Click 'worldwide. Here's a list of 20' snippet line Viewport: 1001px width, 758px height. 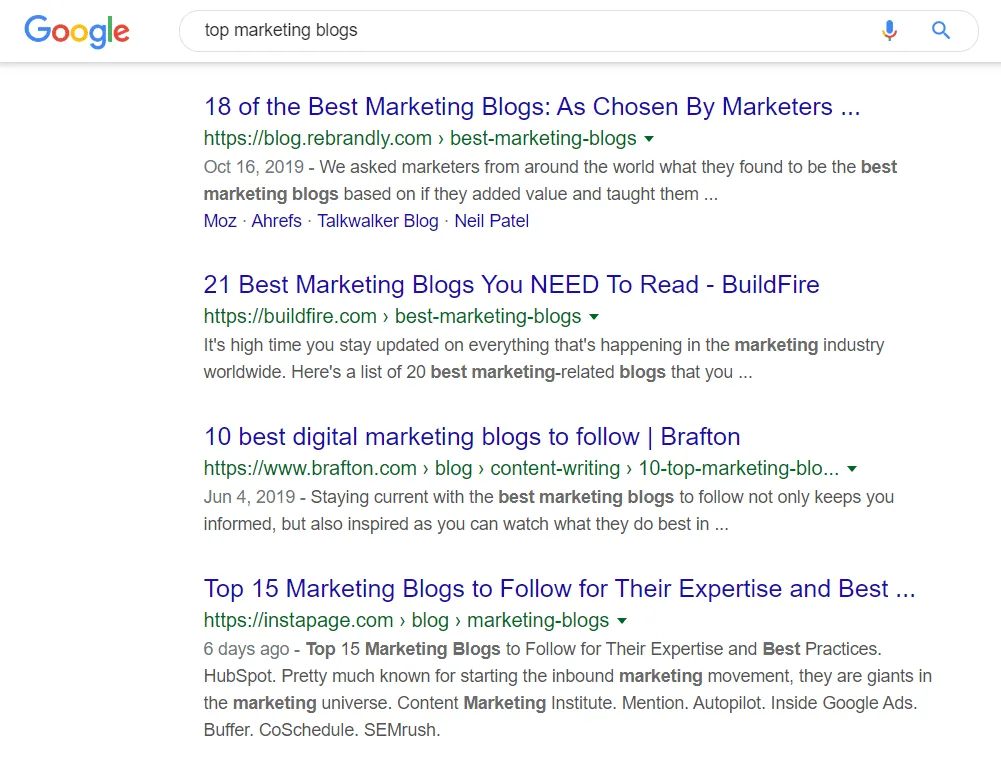click(478, 372)
